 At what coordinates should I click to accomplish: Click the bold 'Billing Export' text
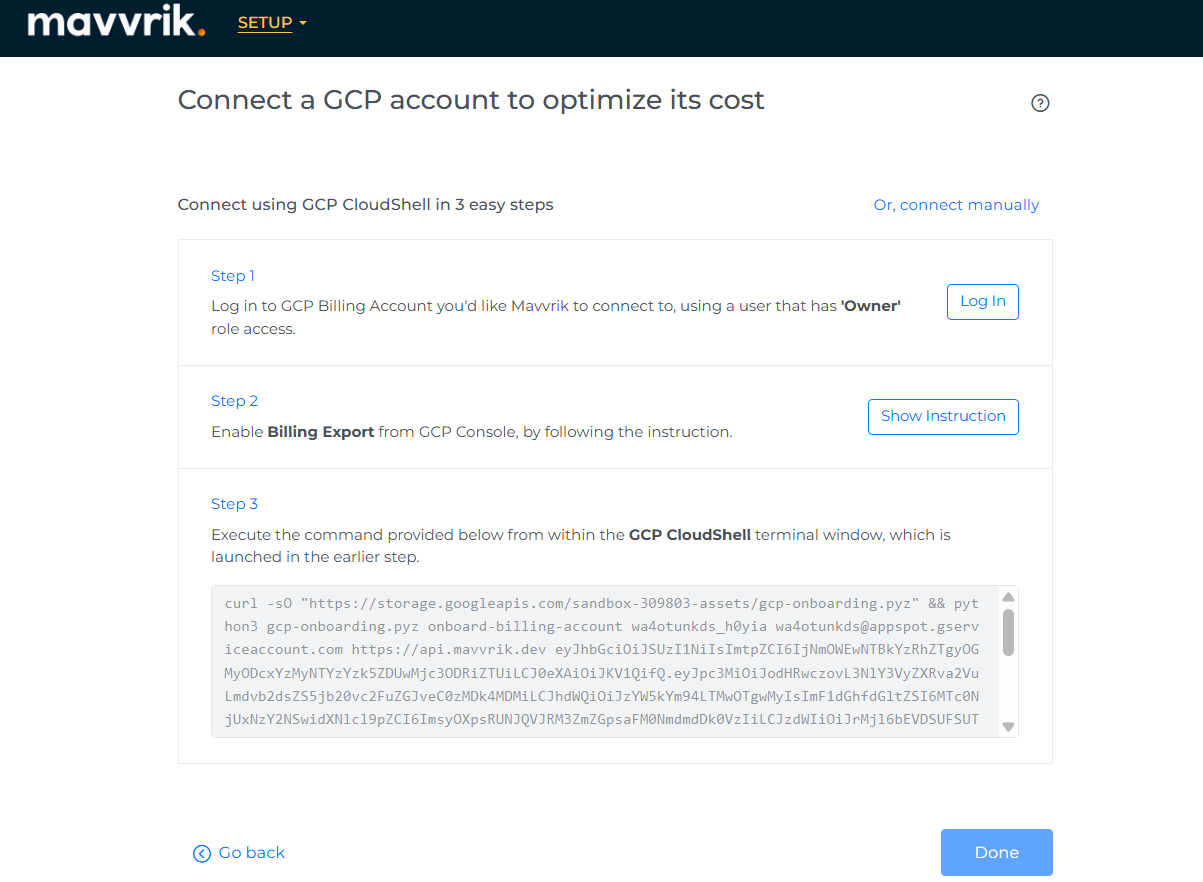(x=321, y=432)
